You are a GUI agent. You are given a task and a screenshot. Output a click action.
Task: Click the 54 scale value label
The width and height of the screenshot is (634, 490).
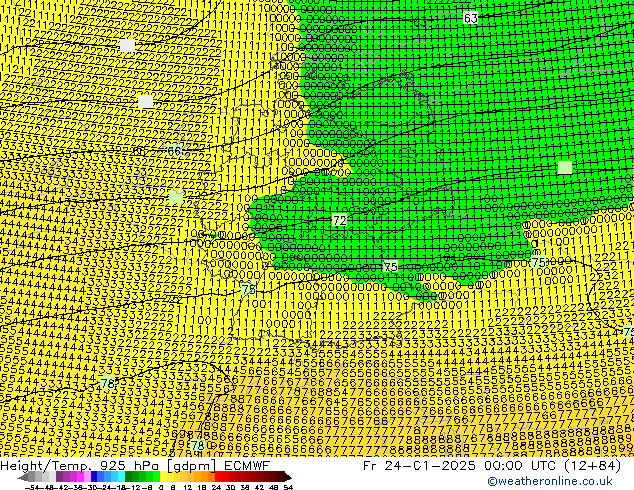[x=287, y=487]
